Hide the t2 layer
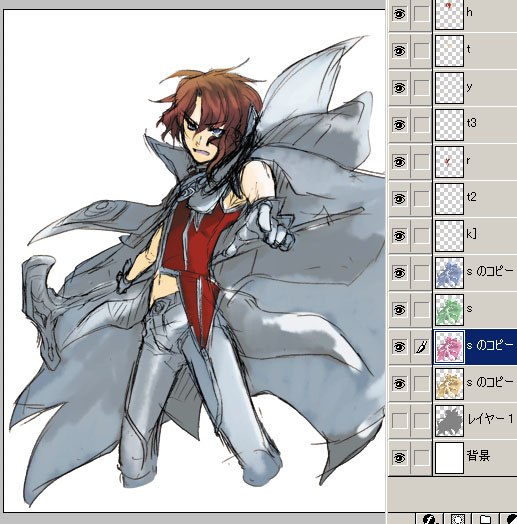This screenshot has width=517, height=524. click(x=399, y=199)
